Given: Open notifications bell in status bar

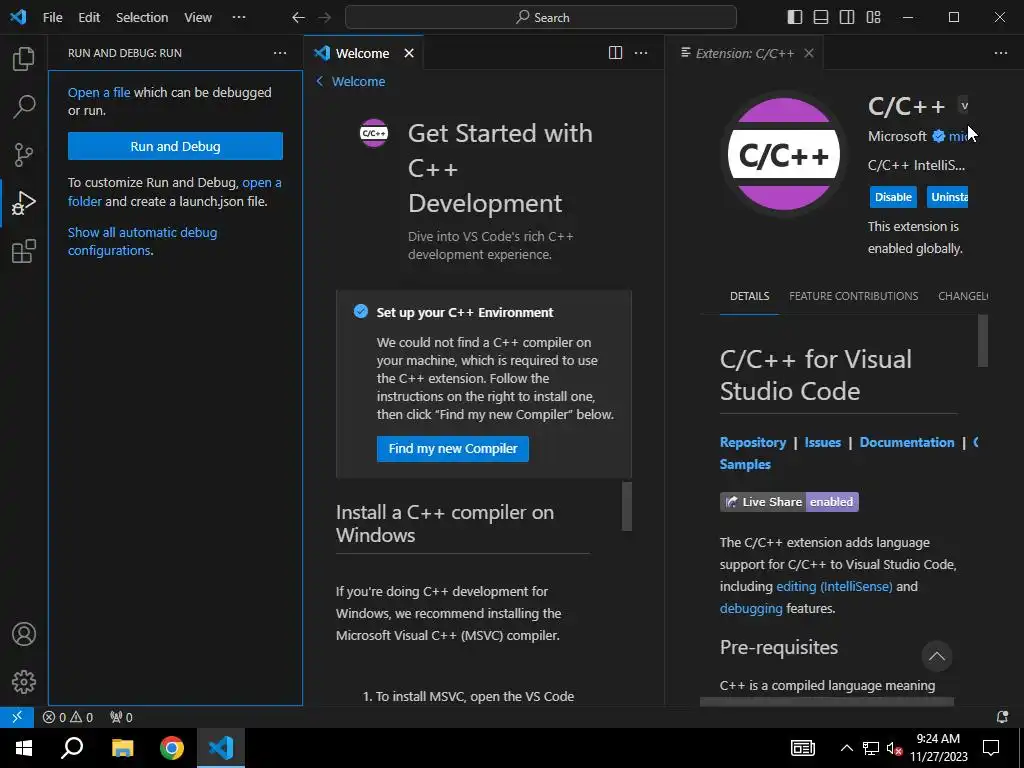Looking at the screenshot, I should click(1002, 717).
